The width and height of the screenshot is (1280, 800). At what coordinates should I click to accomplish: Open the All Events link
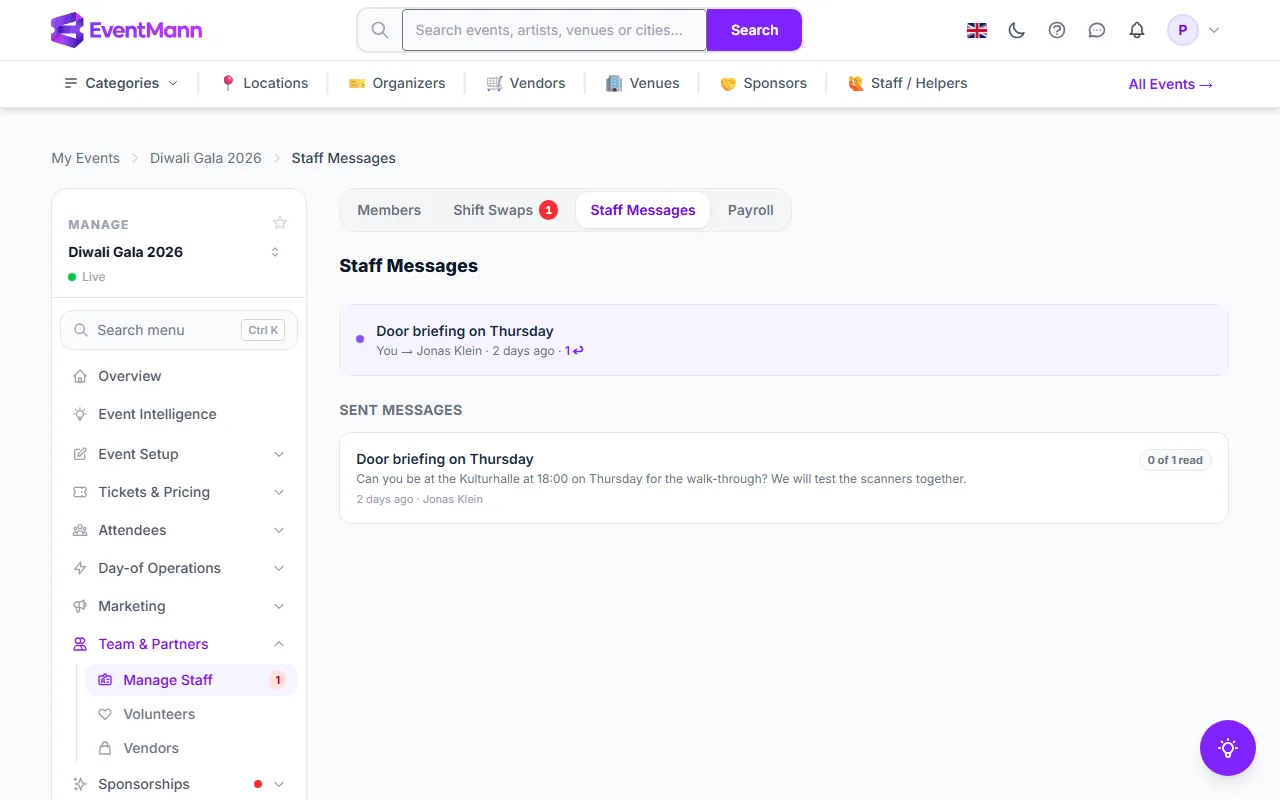click(1171, 84)
